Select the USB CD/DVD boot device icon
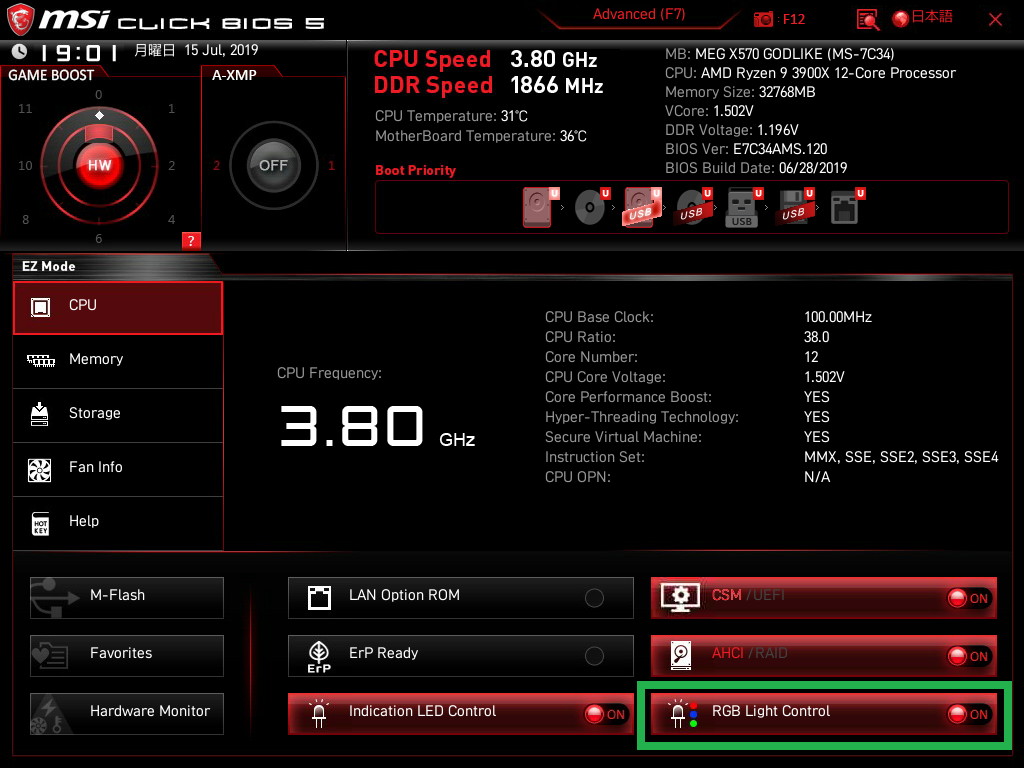Image resolution: width=1024 pixels, height=768 pixels. coord(693,207)
